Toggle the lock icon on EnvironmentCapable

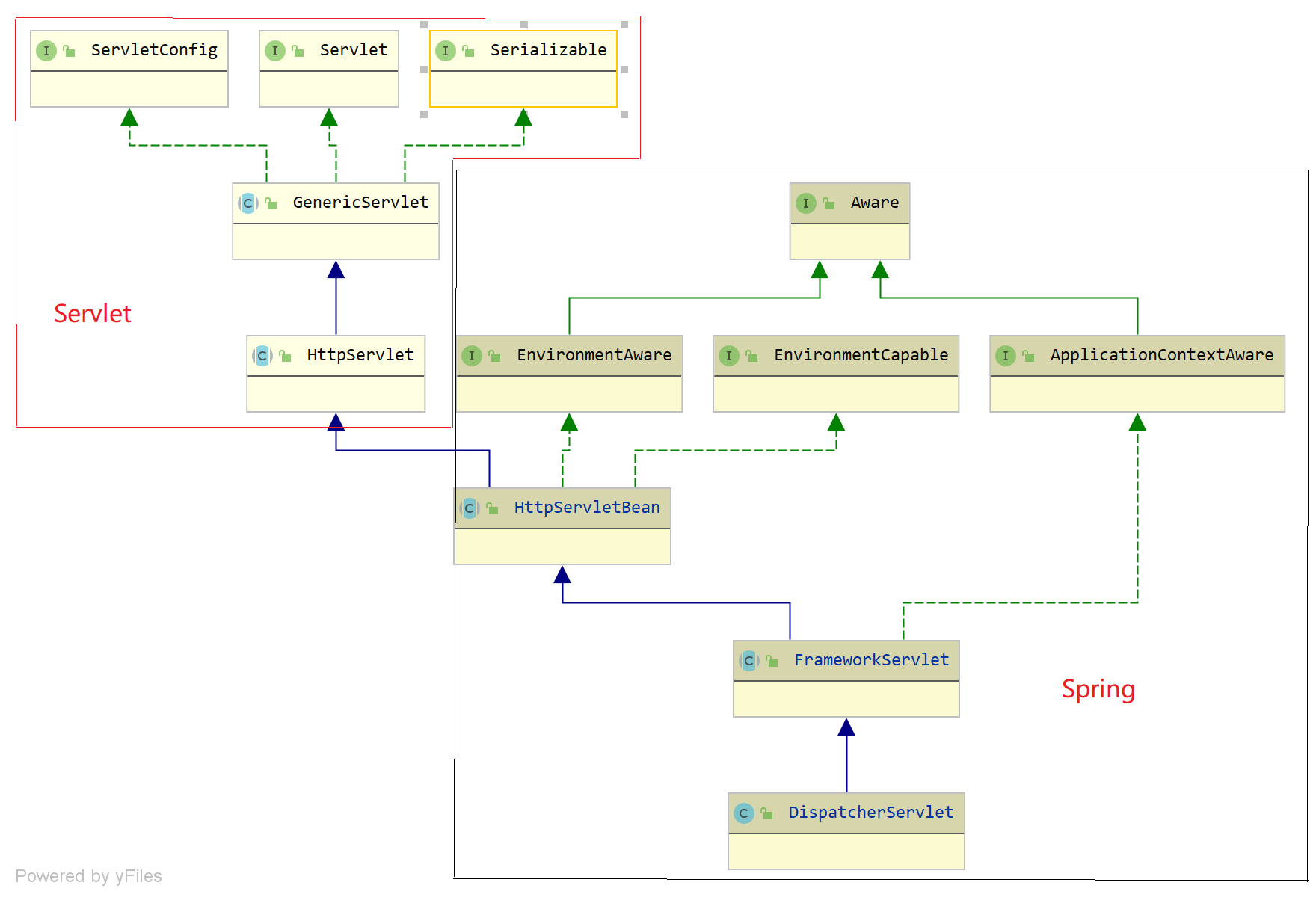(x=751, y=356)
